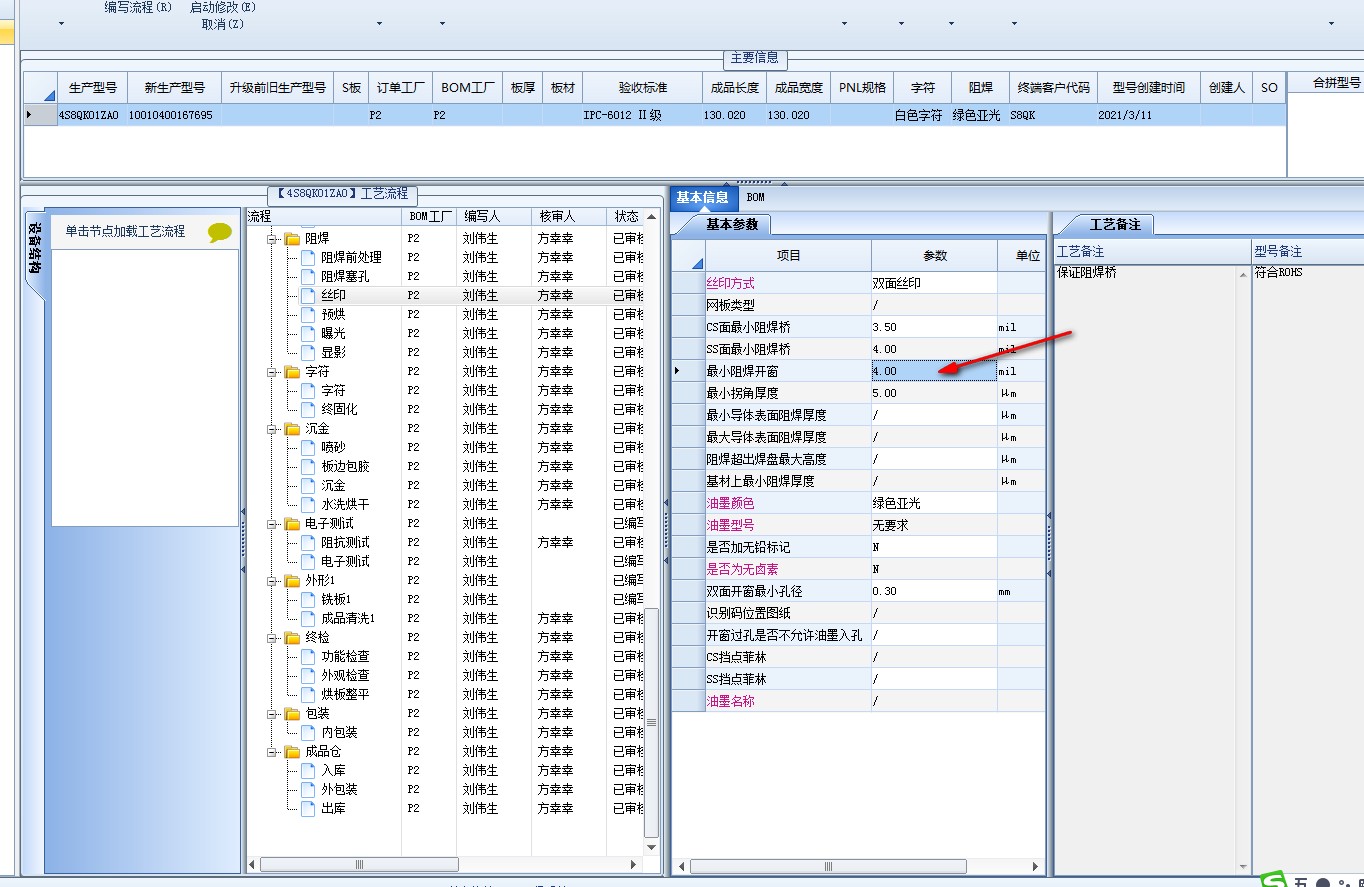Click the CS面最小阻焊桥 value 3.50

(934, 327)
